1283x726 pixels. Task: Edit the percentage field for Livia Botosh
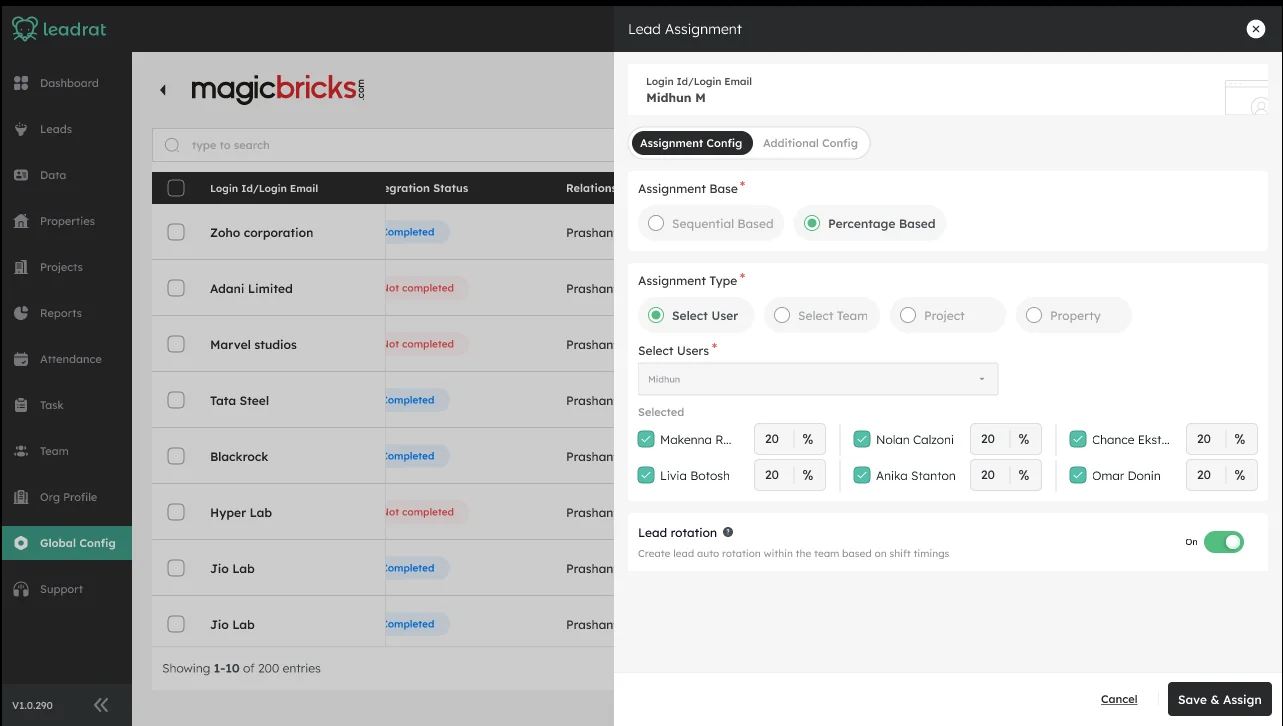point(772,475)
